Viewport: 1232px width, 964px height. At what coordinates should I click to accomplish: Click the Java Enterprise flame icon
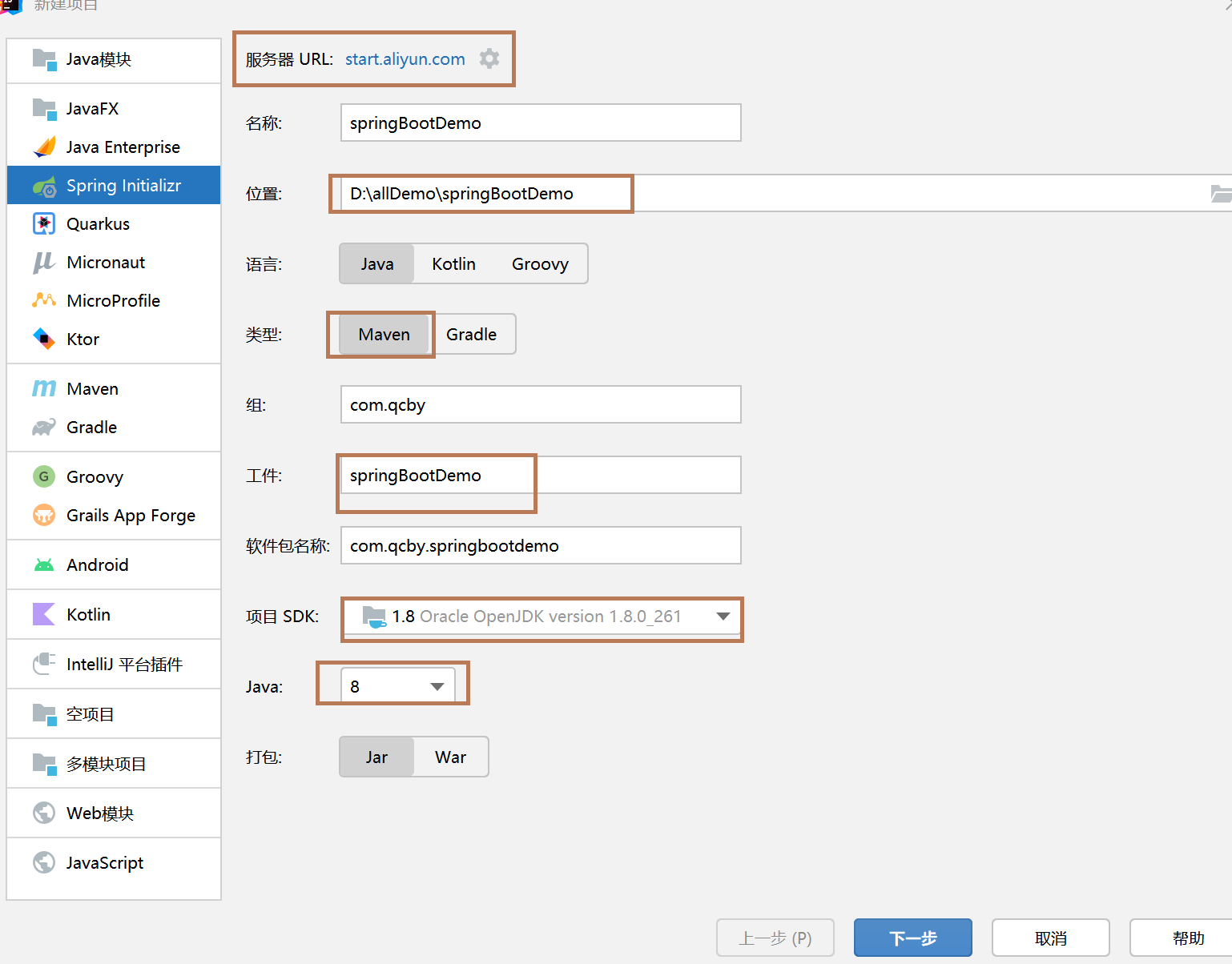[x=44, y=147]
